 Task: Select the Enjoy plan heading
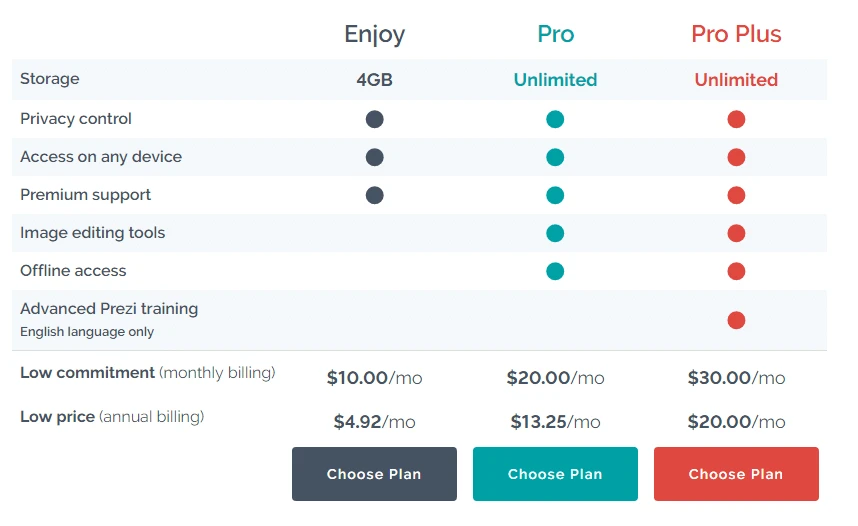point(374,35)
